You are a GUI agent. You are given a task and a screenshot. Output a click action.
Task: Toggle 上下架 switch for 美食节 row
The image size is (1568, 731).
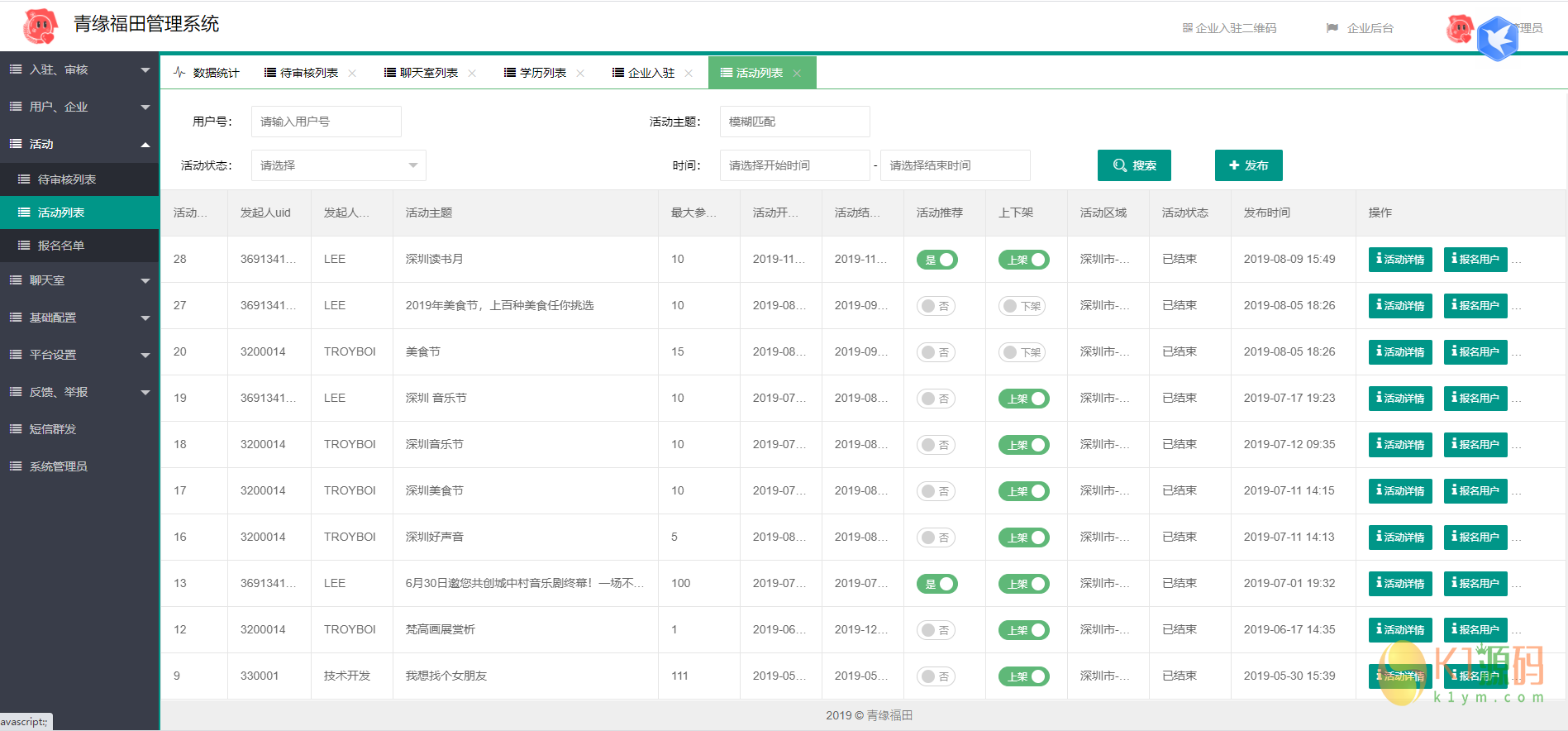click(1022, 352)
